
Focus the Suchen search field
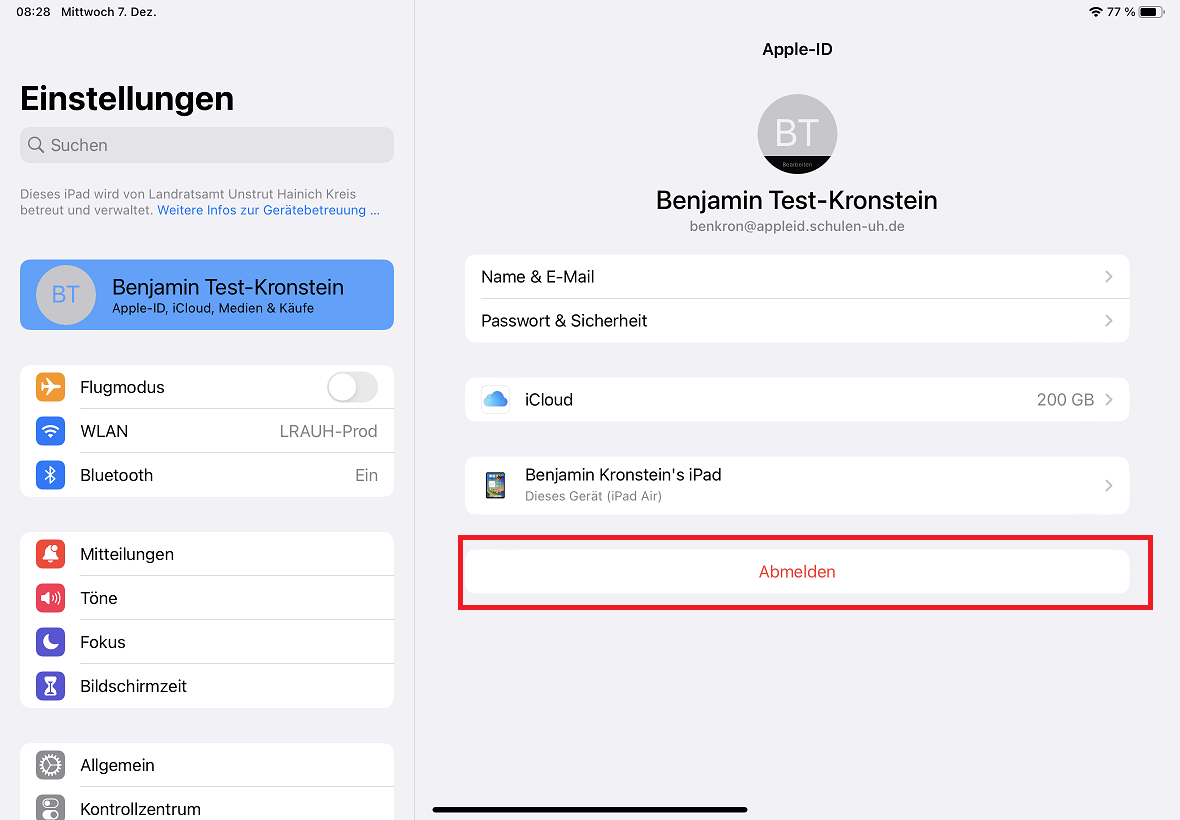tap(207, 145)
